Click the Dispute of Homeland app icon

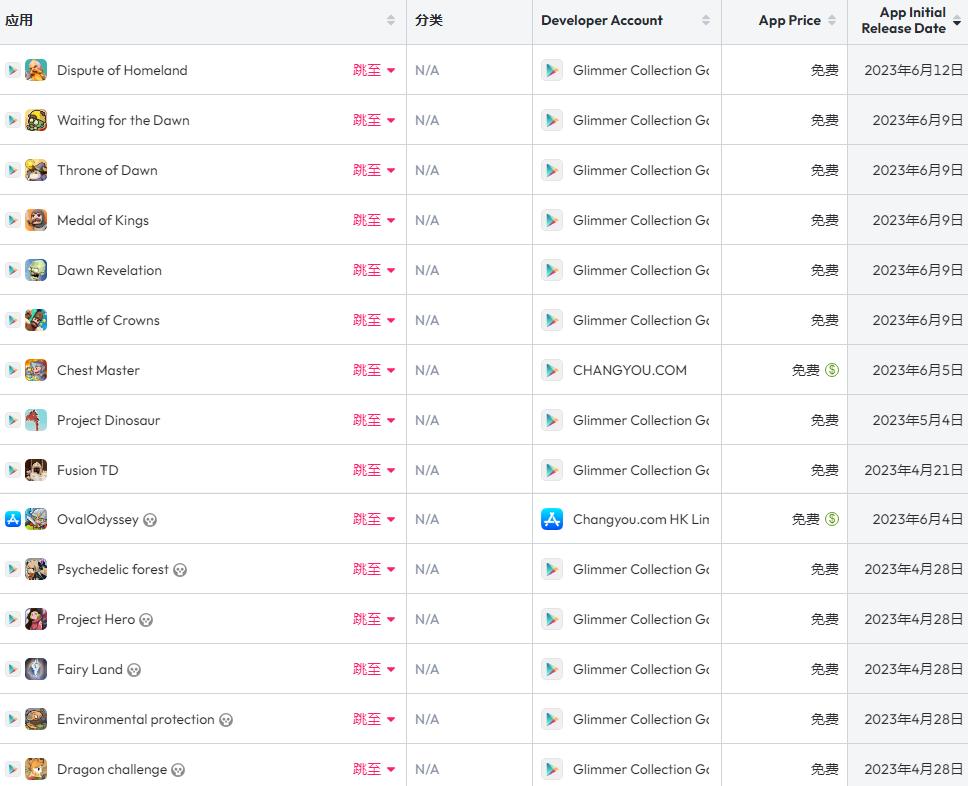point(36,70)
